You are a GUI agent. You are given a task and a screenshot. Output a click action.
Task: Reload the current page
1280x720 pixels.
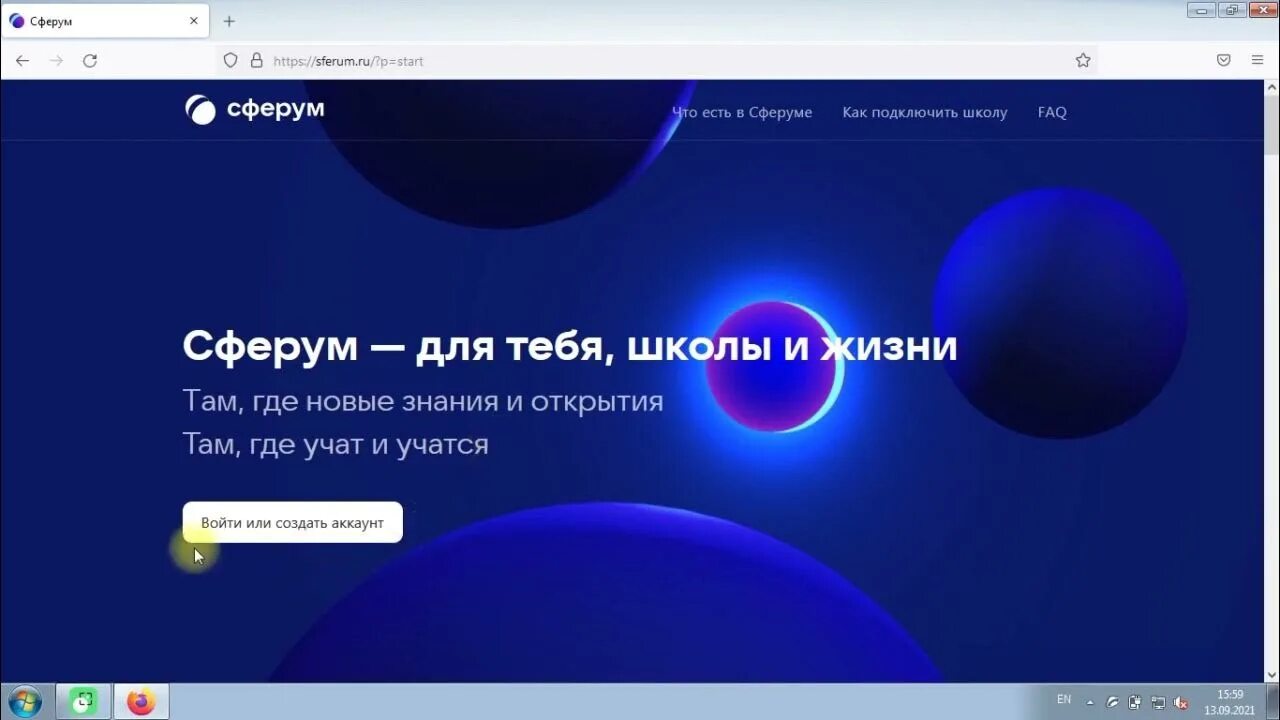click(x=90, y=61)
